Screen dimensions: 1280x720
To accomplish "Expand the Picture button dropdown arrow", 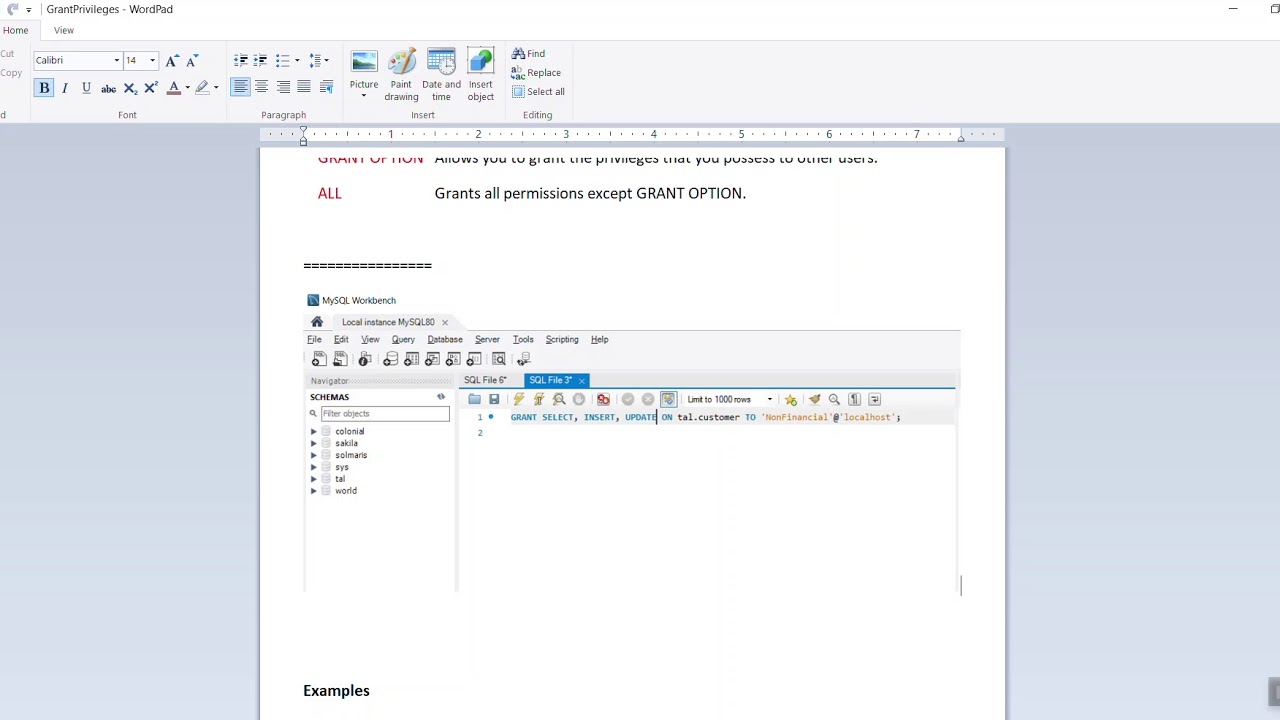I will [364, 97].
